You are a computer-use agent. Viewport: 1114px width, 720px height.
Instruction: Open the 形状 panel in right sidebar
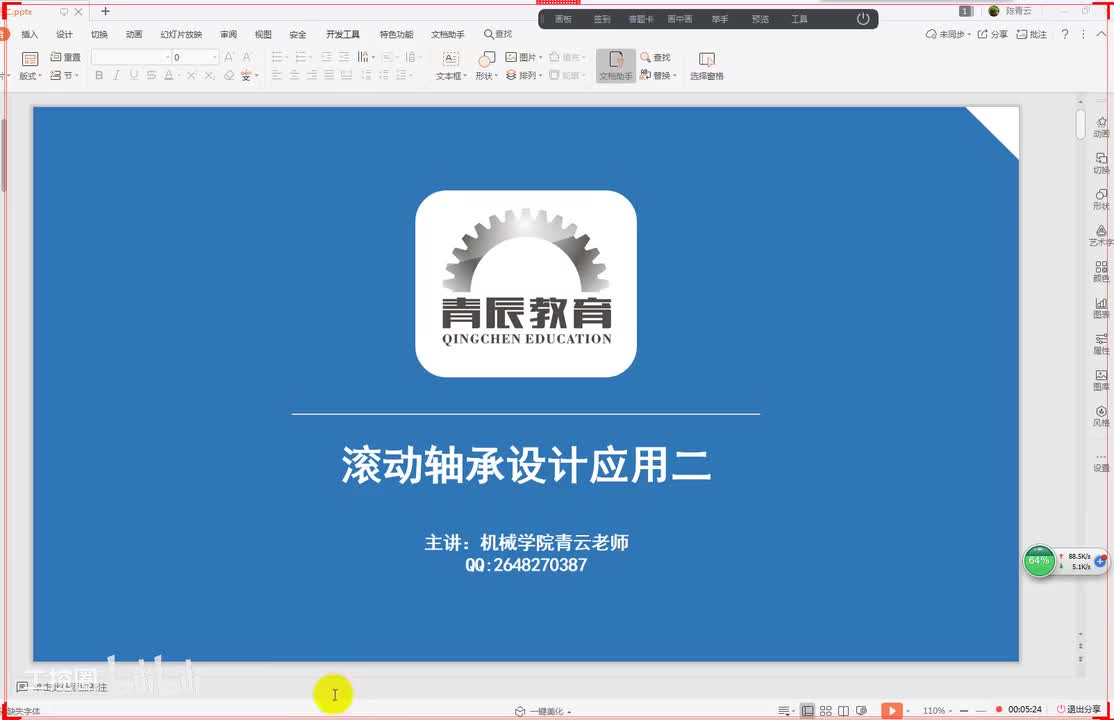1101,199
